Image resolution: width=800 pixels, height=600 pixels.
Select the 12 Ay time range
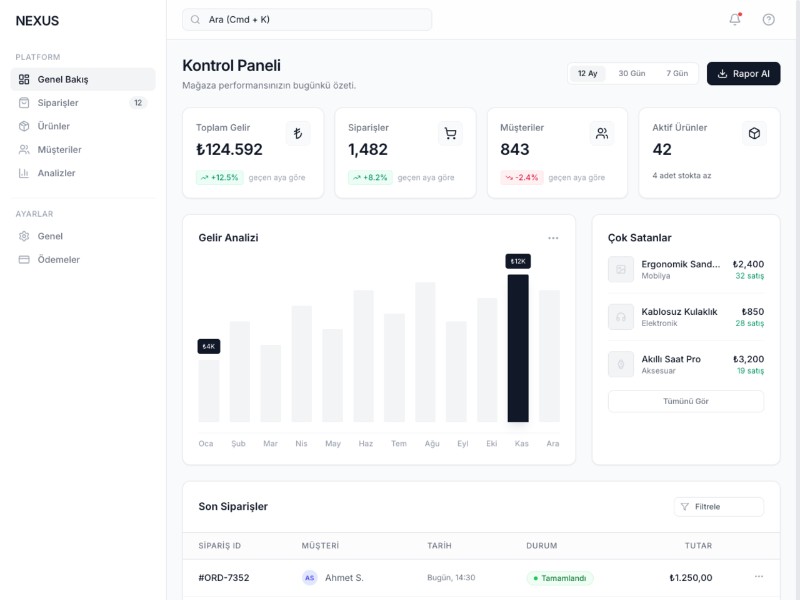tap(588, 74)
